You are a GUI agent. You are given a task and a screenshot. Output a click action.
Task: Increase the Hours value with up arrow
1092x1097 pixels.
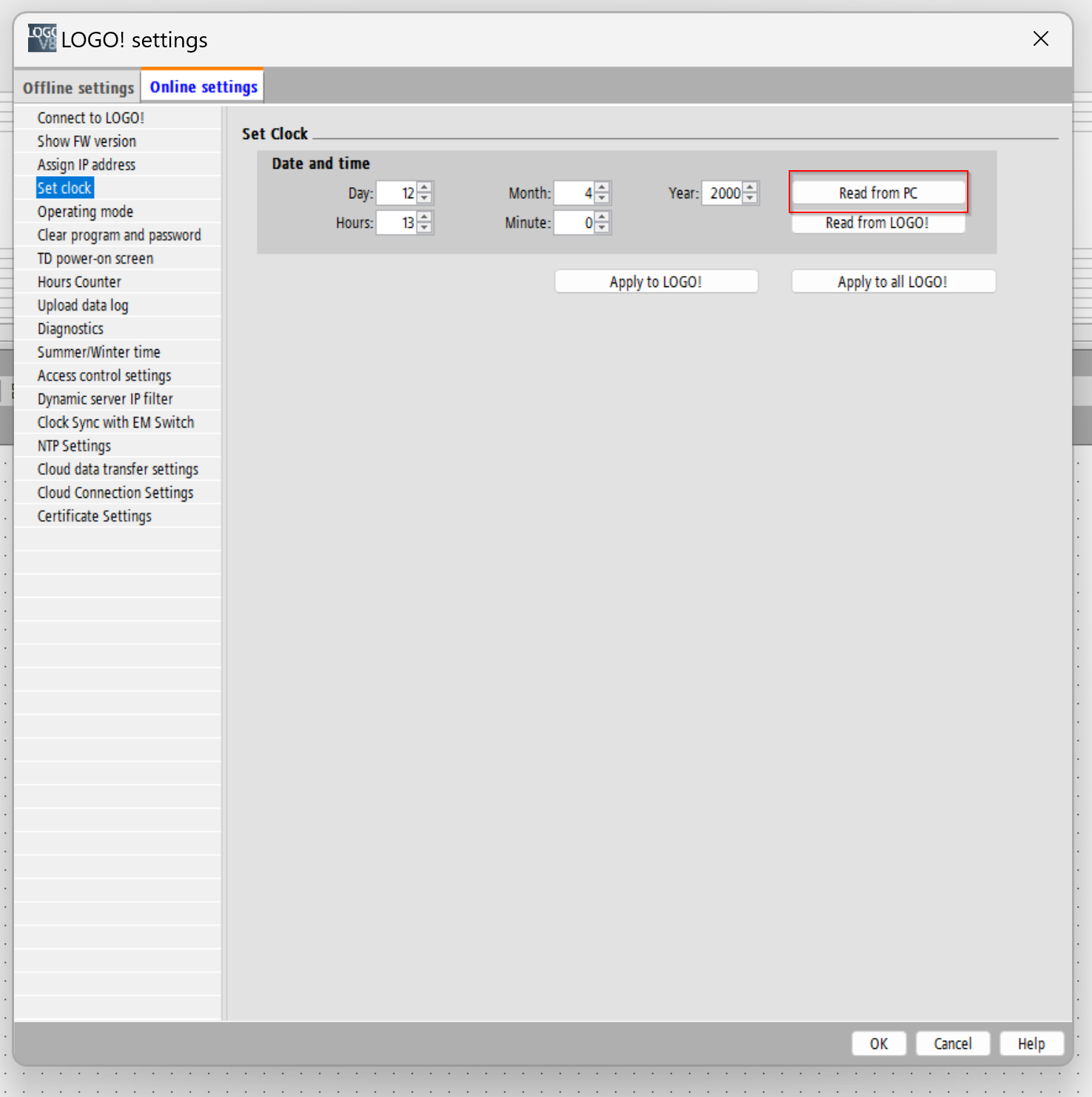[x=425, y=217]
